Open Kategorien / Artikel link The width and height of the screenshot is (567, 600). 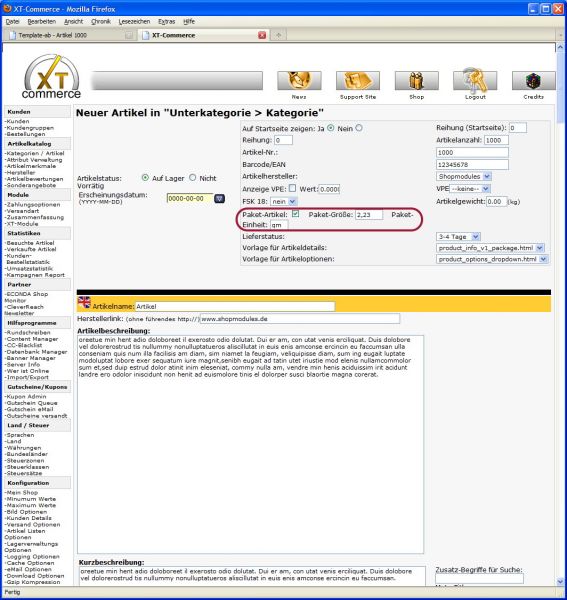point(34,153)
